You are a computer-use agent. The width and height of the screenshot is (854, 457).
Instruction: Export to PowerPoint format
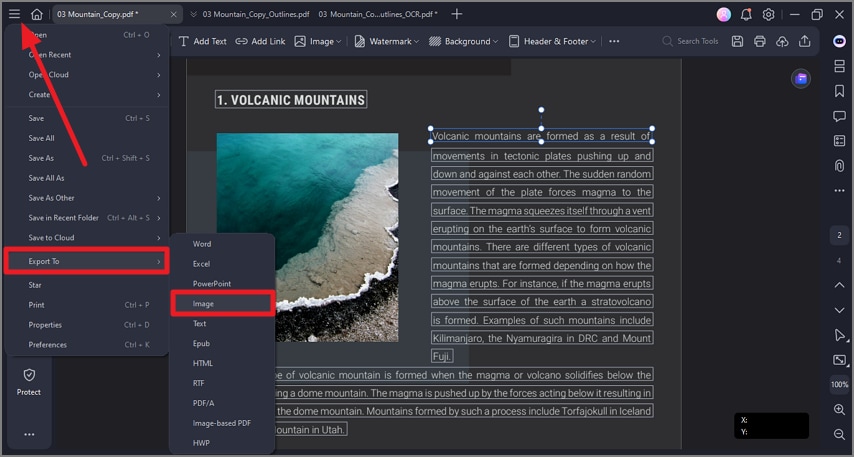222,284
